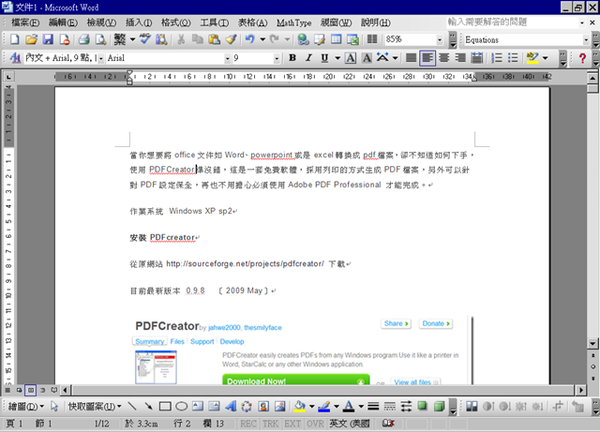This screenshot has width=600, height=432.
Task: Set Justify paragraph alignment
Action: 411,58
